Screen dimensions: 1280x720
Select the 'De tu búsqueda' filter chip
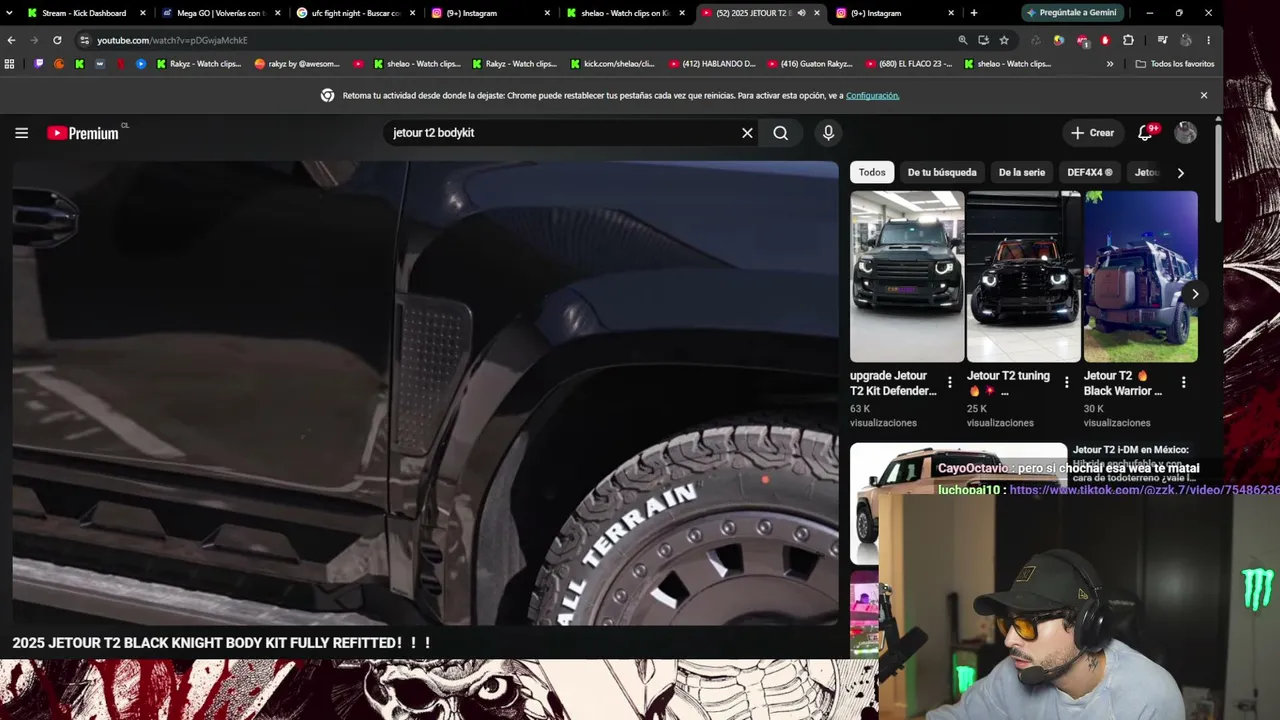click(941, 173)
